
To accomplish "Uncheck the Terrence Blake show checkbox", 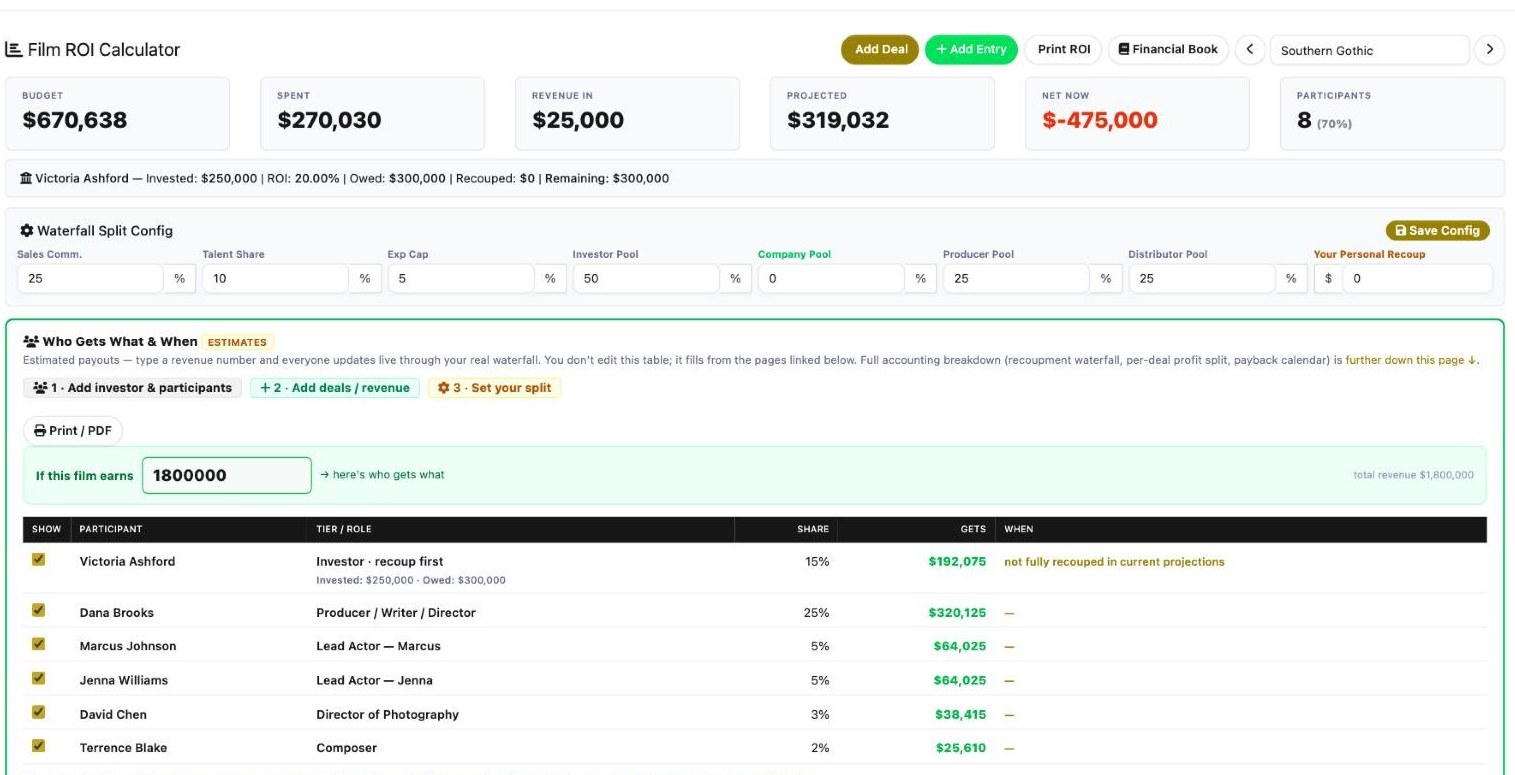I will 39,746.
